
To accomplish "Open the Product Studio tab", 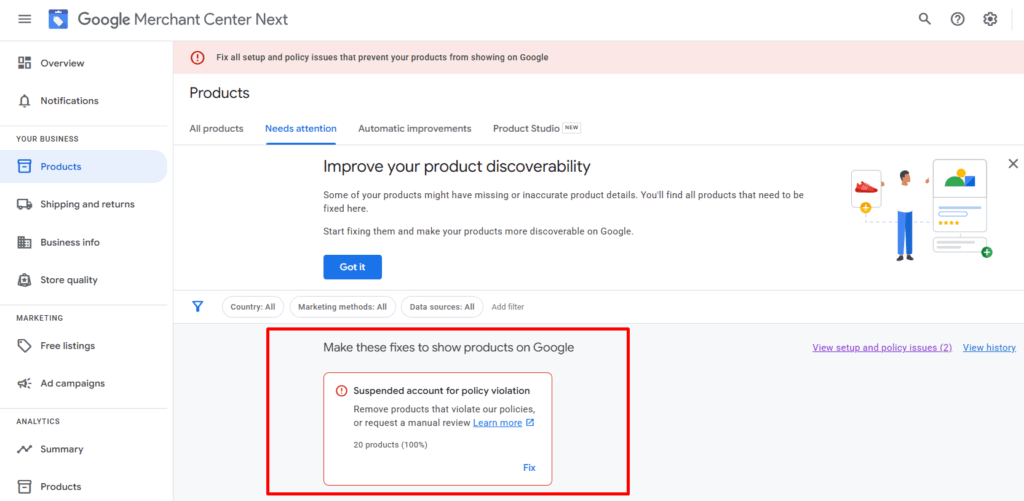I will coord(537,129).
